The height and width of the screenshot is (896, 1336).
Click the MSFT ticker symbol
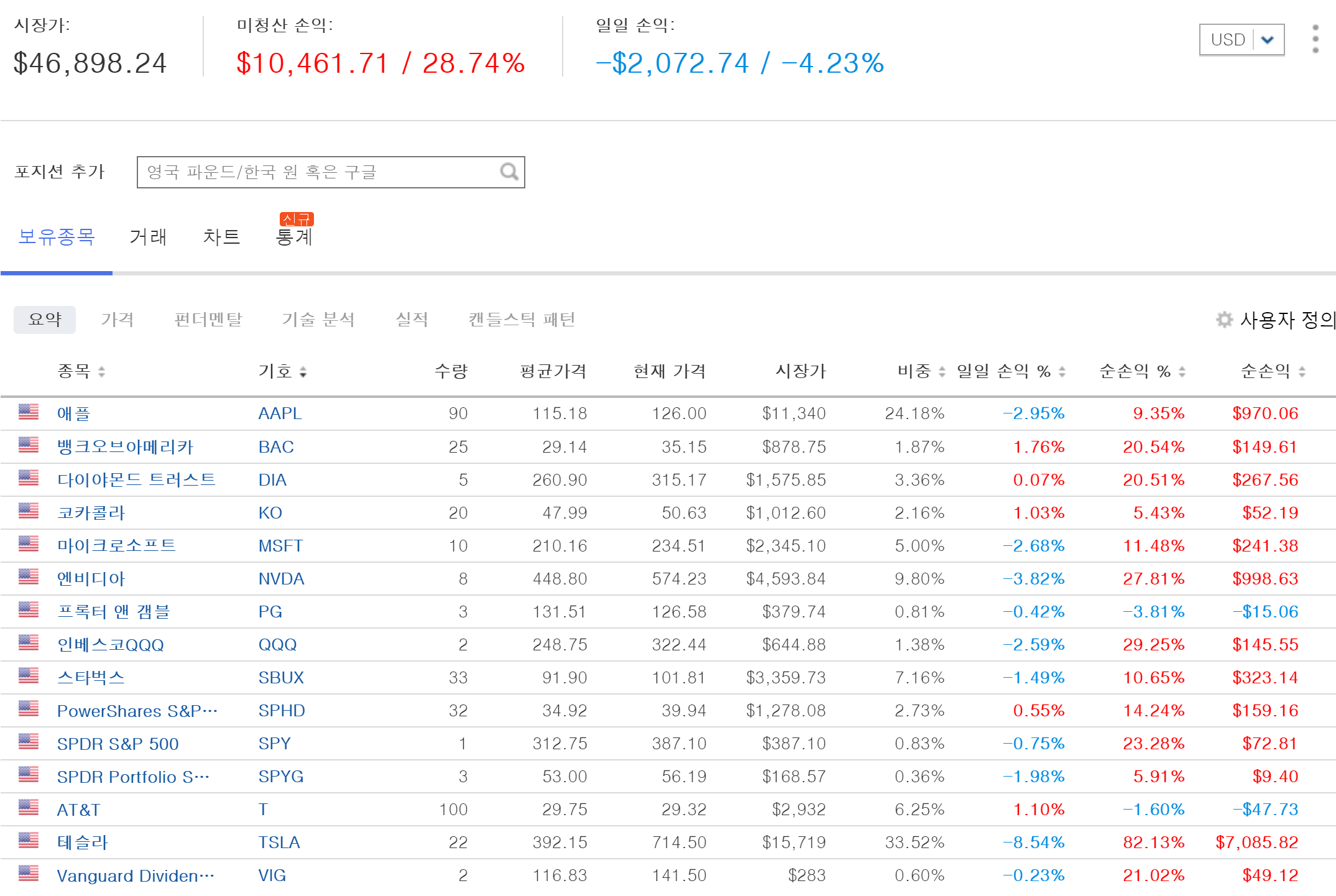[280, 546]
